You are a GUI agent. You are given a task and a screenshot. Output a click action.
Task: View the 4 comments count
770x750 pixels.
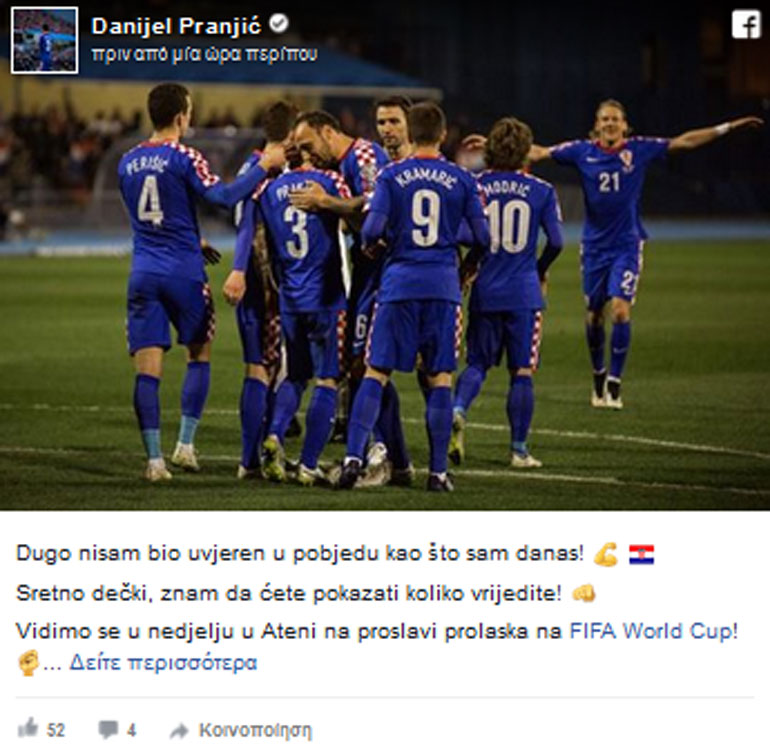131,730
